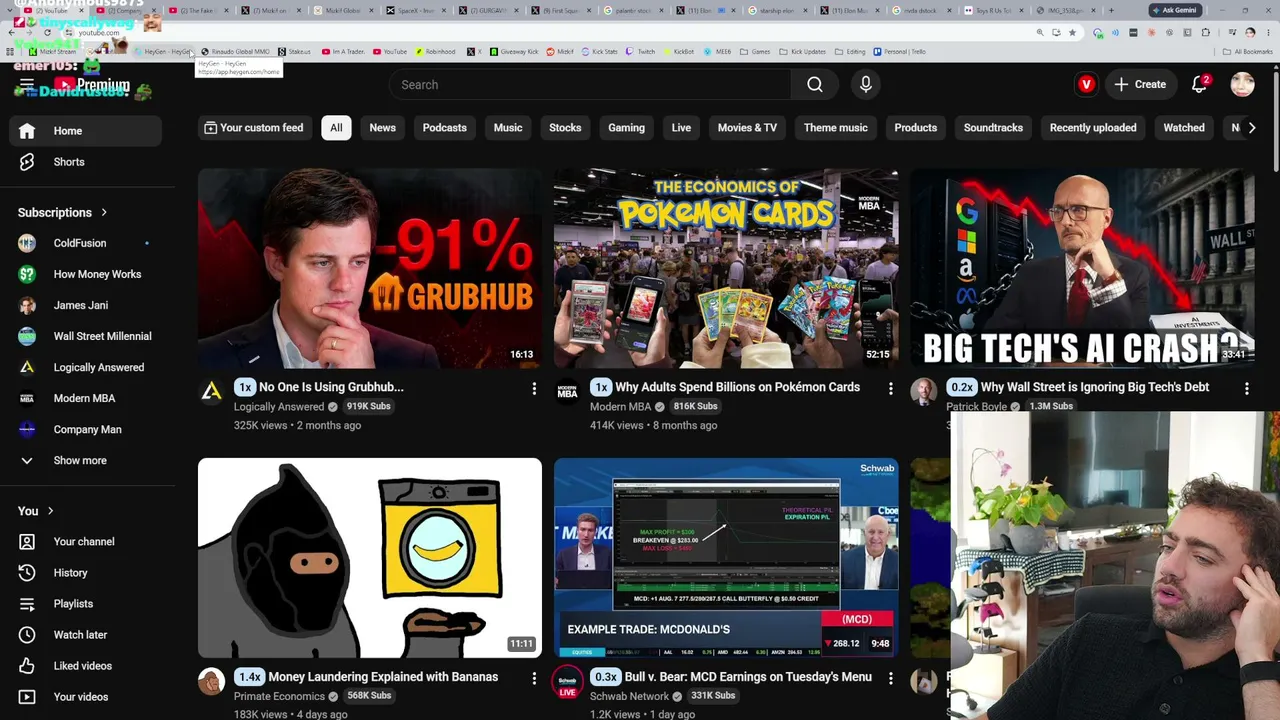Click the red V icon beside Create

pos(1086,85)
